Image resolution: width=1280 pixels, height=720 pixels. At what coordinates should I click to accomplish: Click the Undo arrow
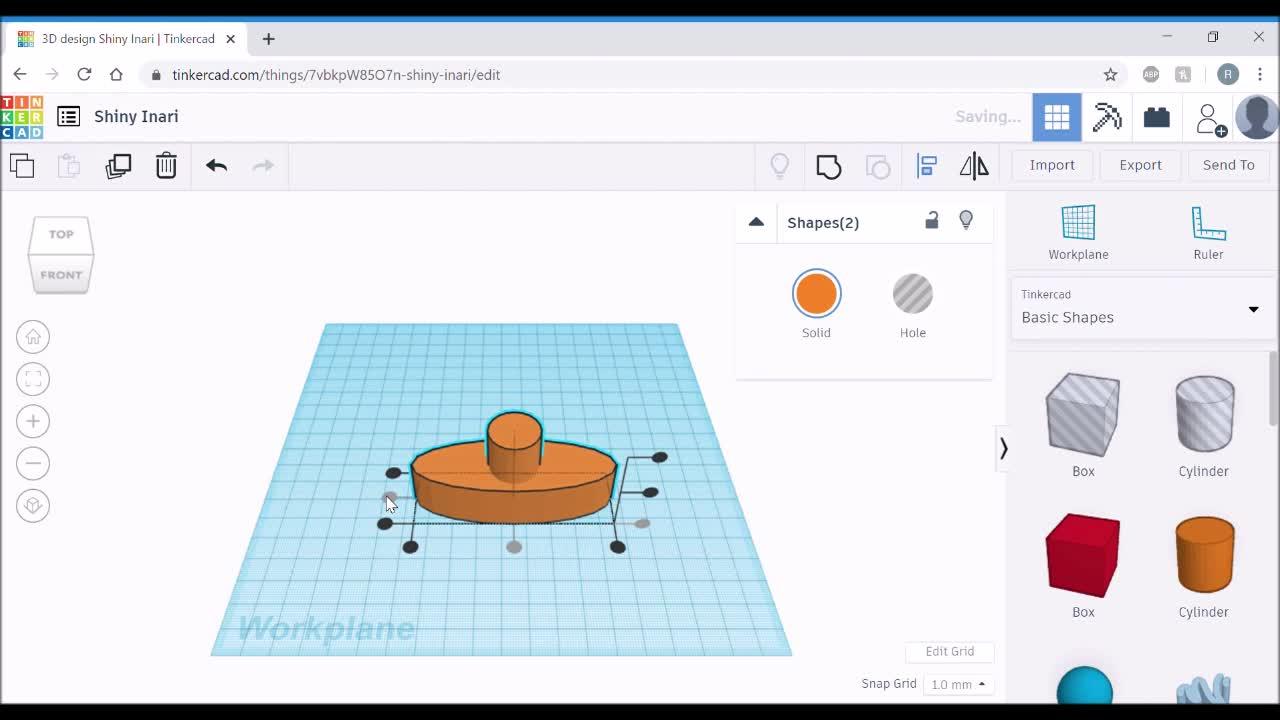click(x=216, y=166)
